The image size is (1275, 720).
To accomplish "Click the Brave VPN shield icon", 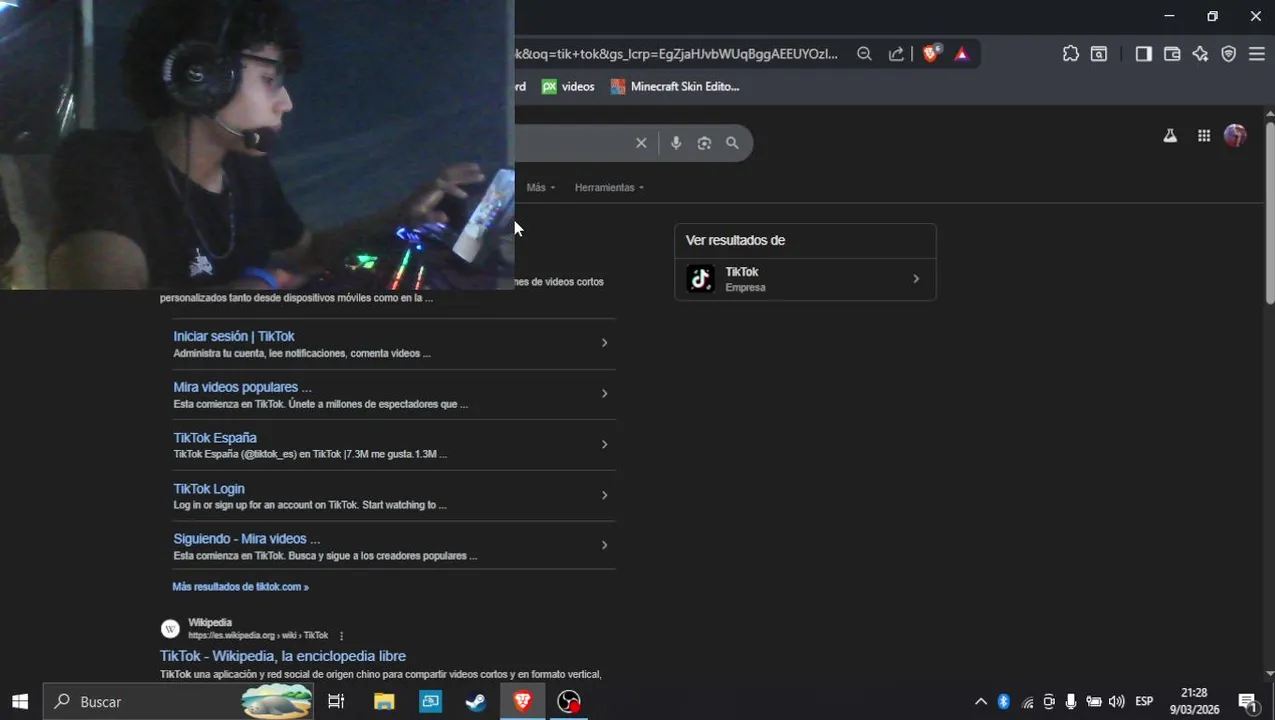I will [1229, 54].
